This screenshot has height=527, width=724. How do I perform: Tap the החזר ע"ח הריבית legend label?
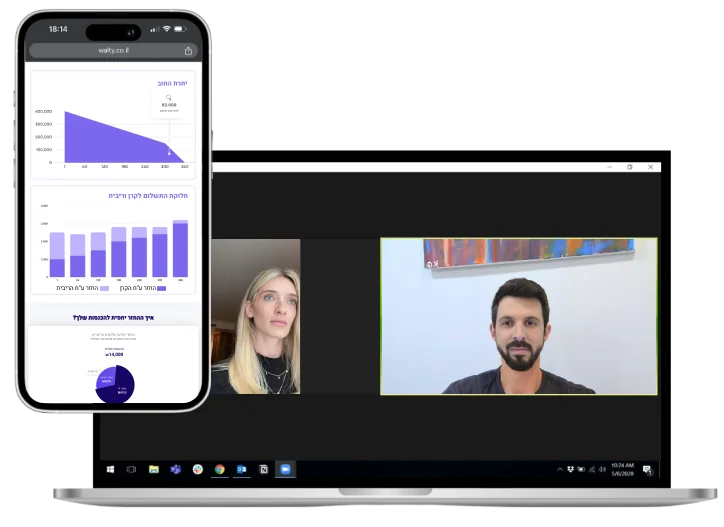point(77,288)
